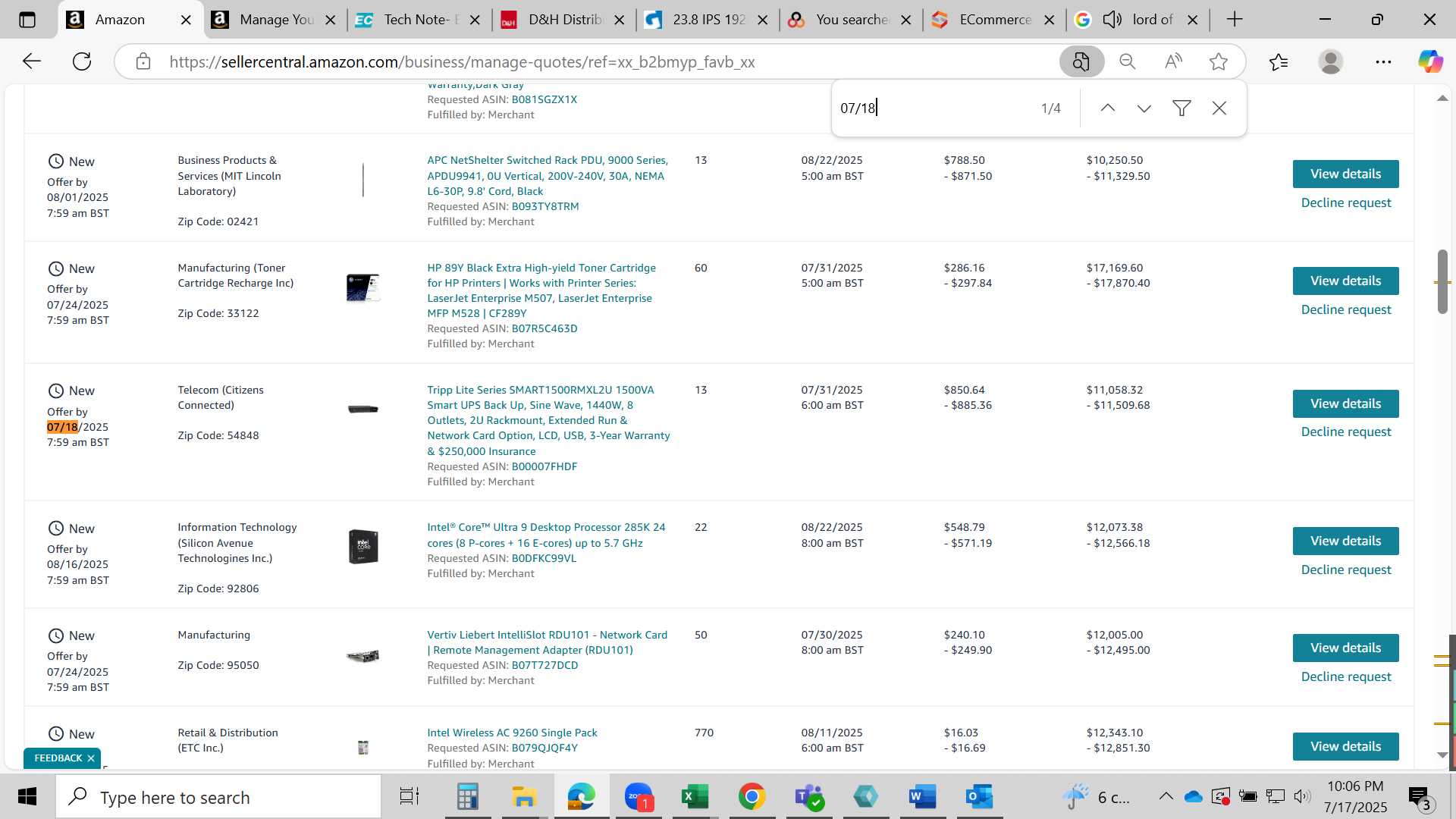Open Intel Wireless AC 9260 product link
The height and width of the screenshot is (819, 1456).
coord(512,733)
